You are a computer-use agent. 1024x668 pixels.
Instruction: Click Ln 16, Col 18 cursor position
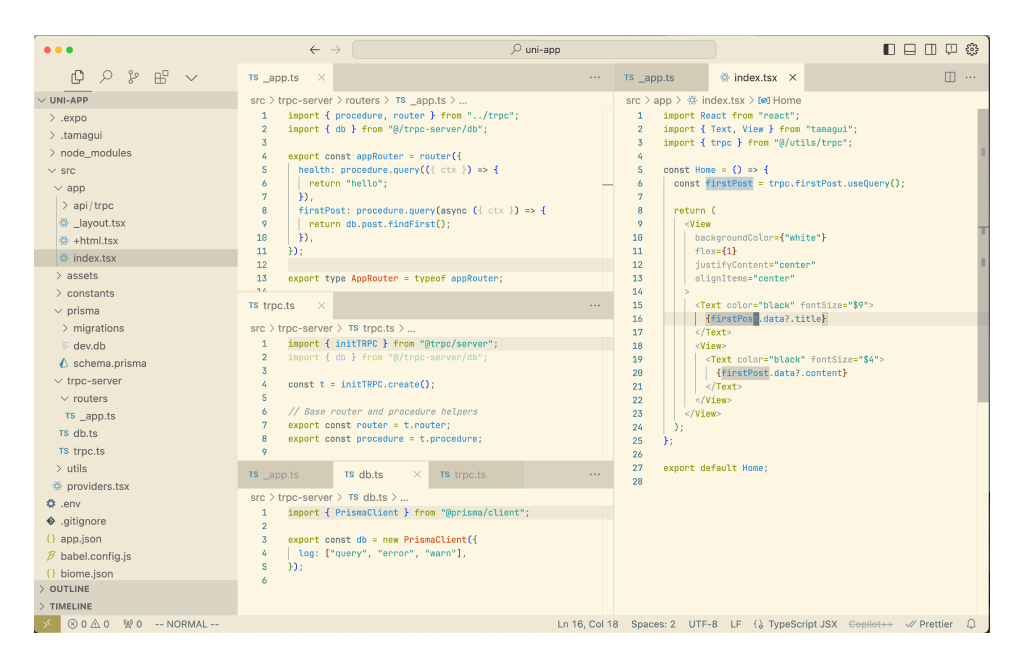pos(587,624)
